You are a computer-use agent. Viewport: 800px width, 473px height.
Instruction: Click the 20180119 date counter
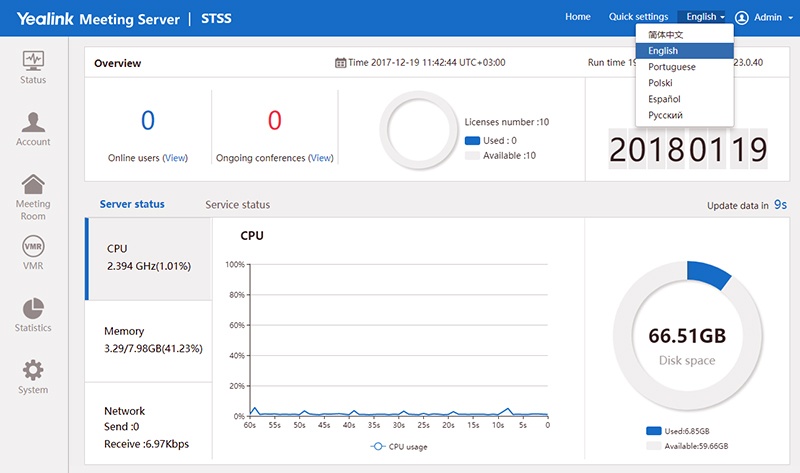click(x=688, y=149)
